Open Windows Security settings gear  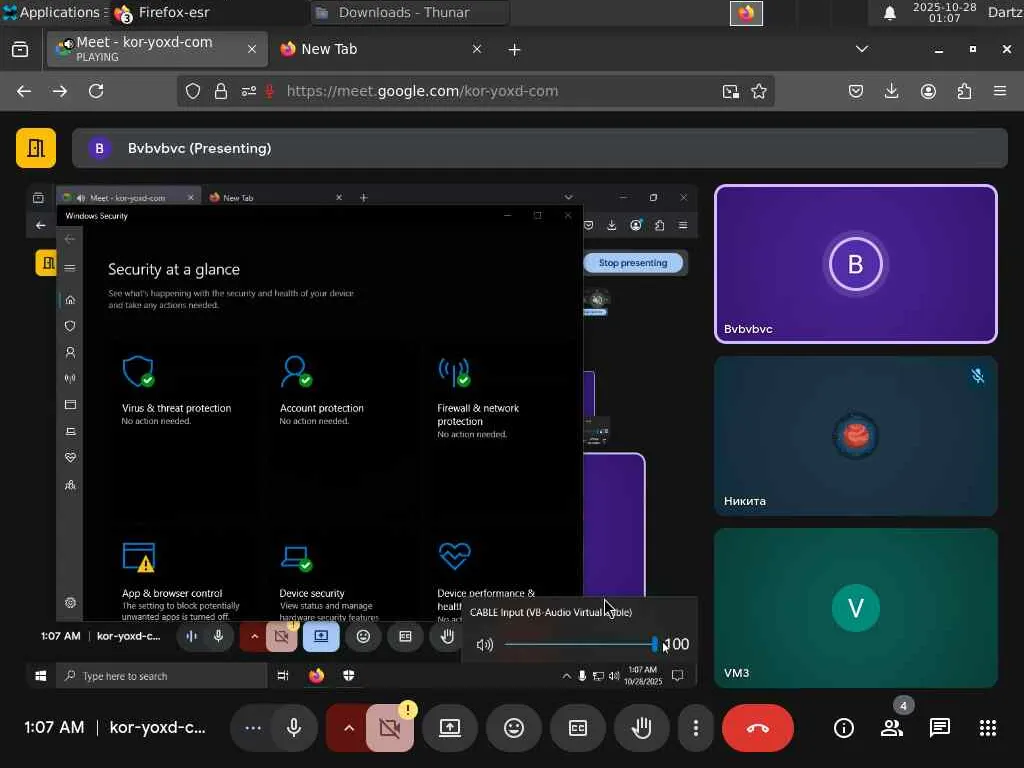(x=71, y=603)
